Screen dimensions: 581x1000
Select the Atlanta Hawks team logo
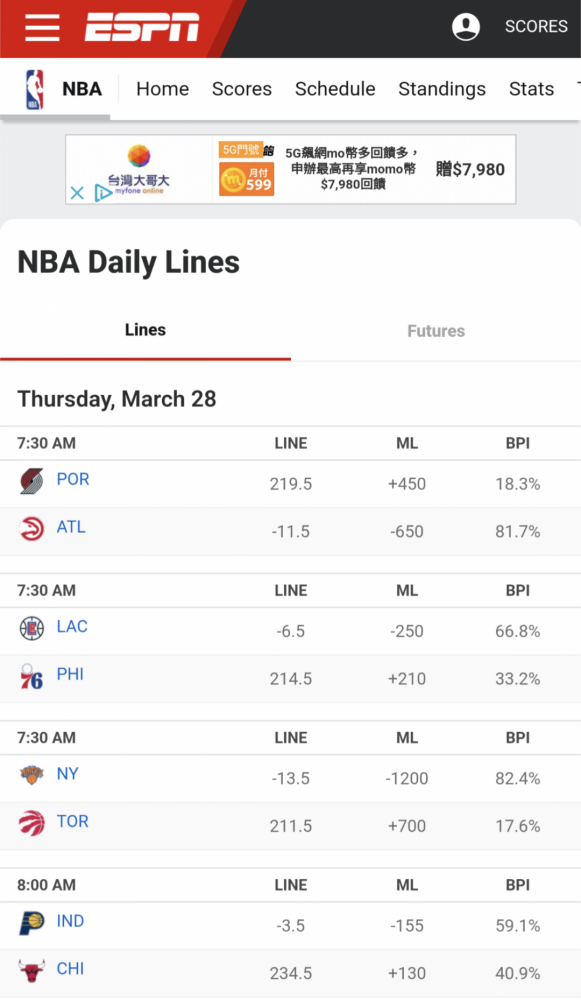[x=31, y=529]
